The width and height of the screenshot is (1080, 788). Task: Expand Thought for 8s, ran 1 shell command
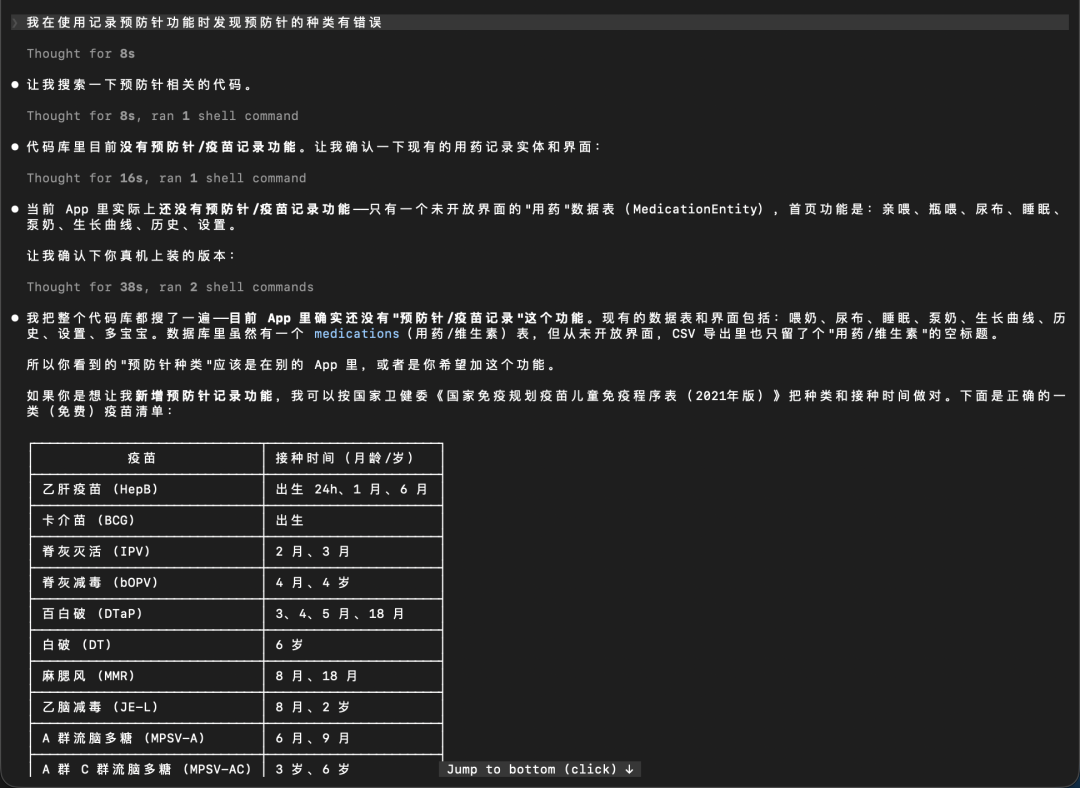pos(163,116)
